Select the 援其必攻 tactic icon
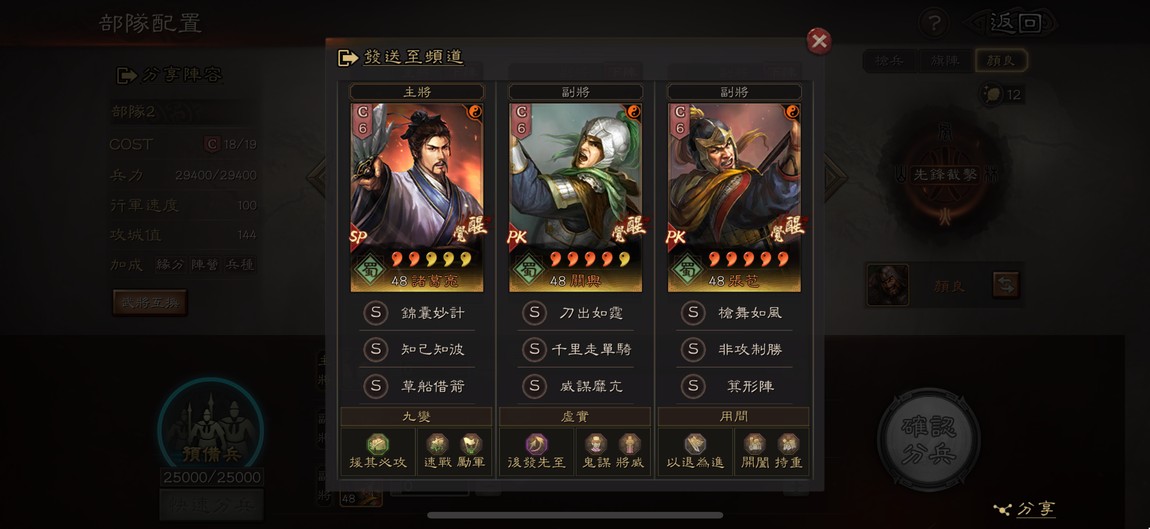The image size is (1150, 529). point(377,445)
